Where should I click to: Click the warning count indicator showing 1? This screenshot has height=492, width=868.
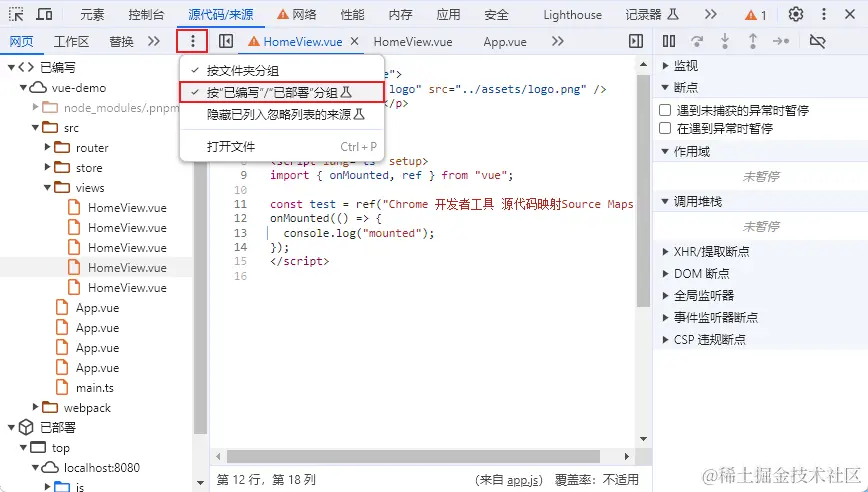point(756,15)
